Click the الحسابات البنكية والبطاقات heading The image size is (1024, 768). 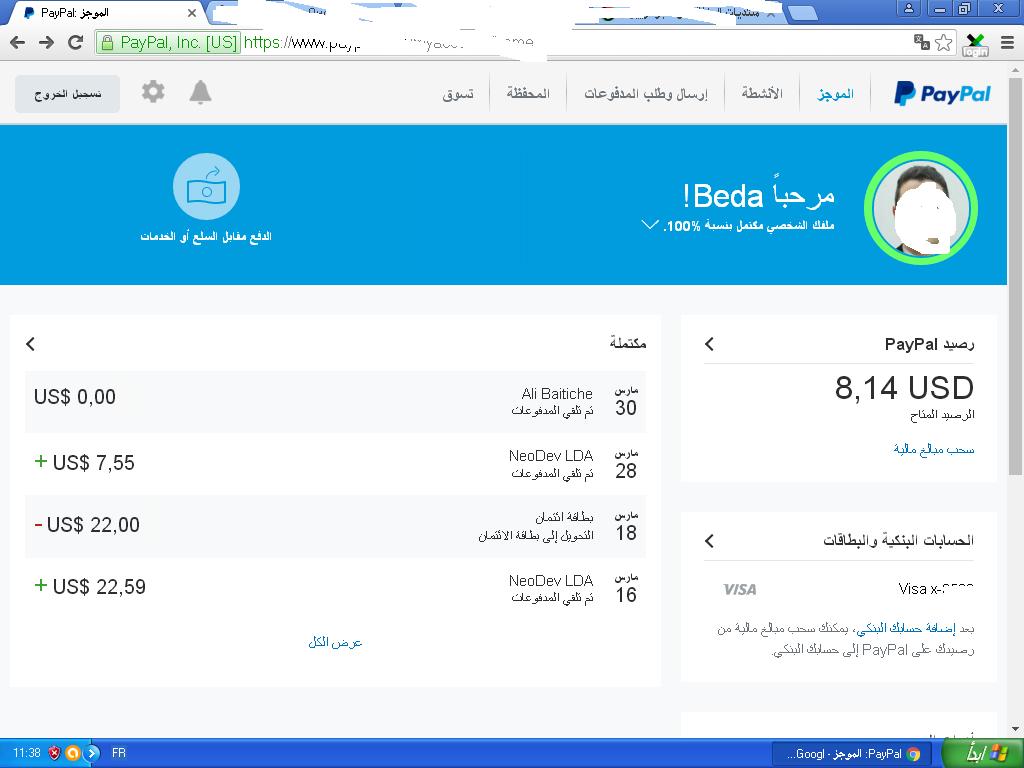tap(898, 541)
